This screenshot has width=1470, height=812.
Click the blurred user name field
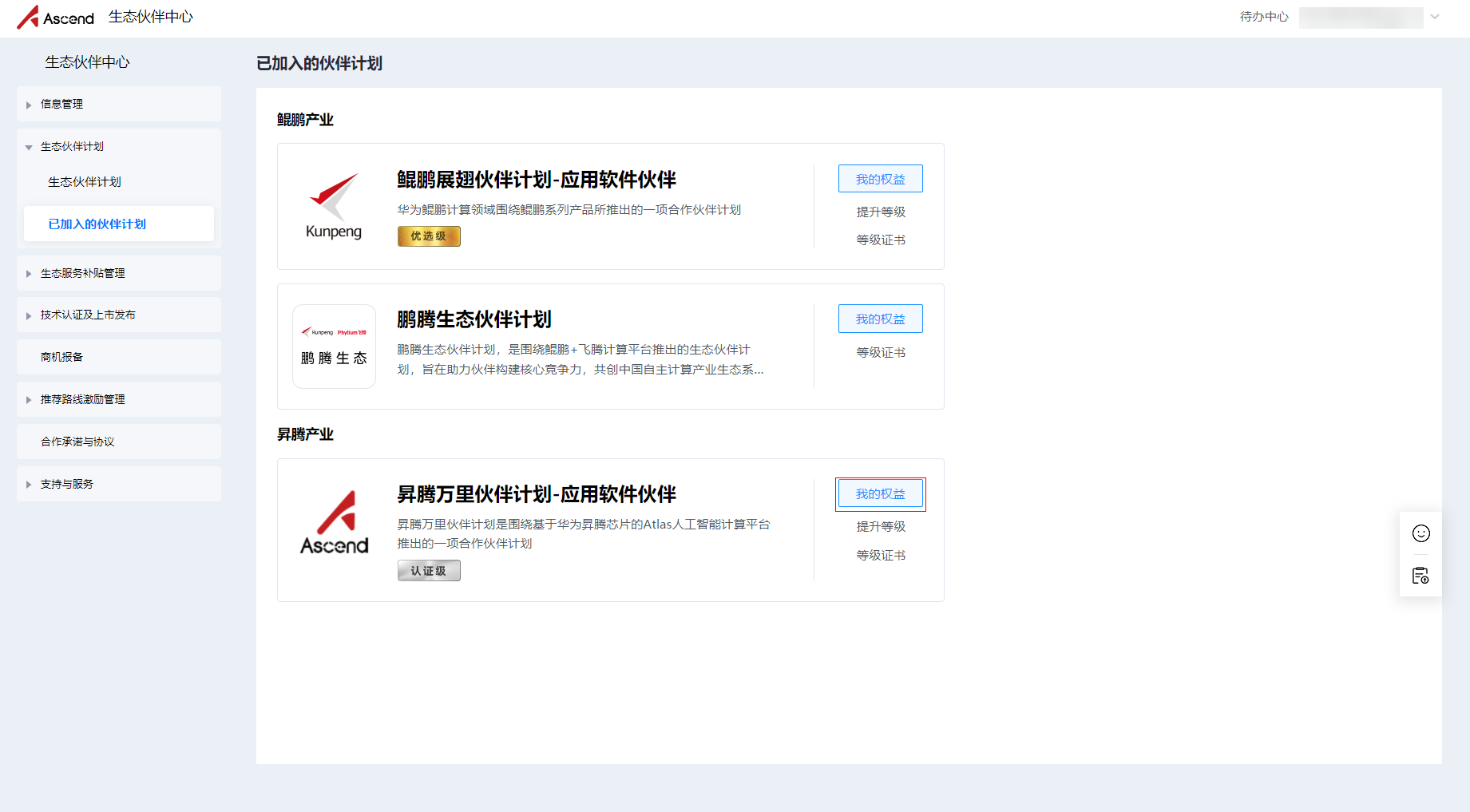(1361, 17)
